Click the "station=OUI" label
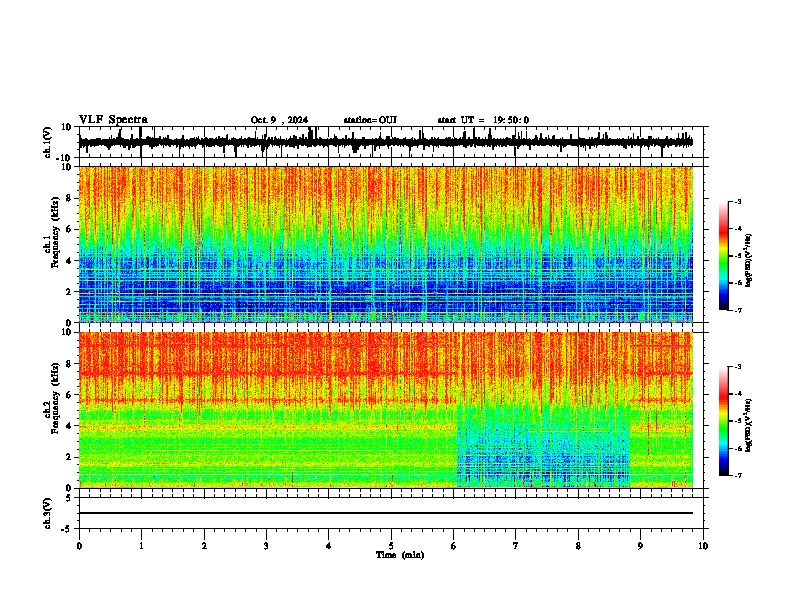 coord(370,120)
